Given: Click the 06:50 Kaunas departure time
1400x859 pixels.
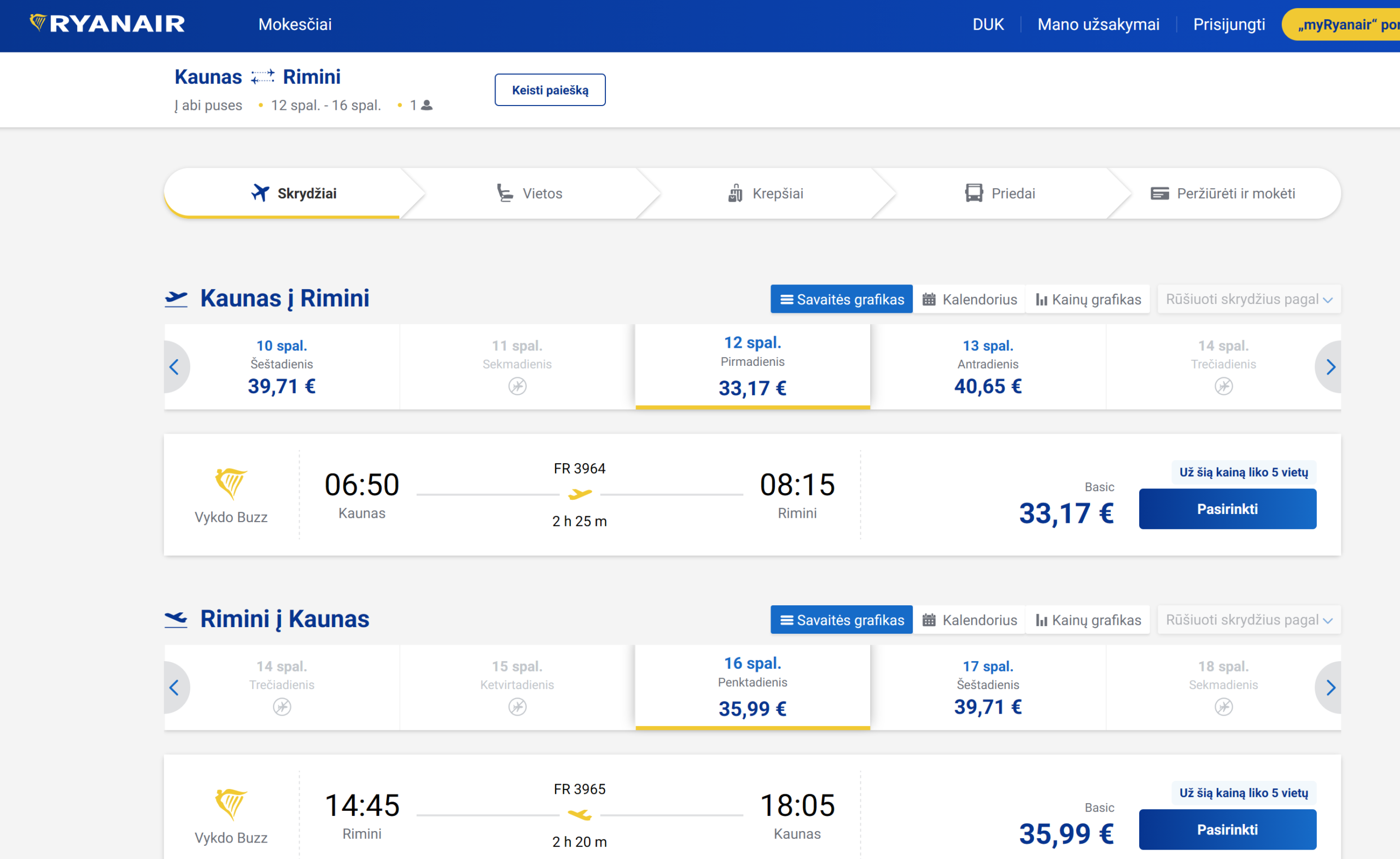Looking at the screenshot, I should [x=362, y=485].
